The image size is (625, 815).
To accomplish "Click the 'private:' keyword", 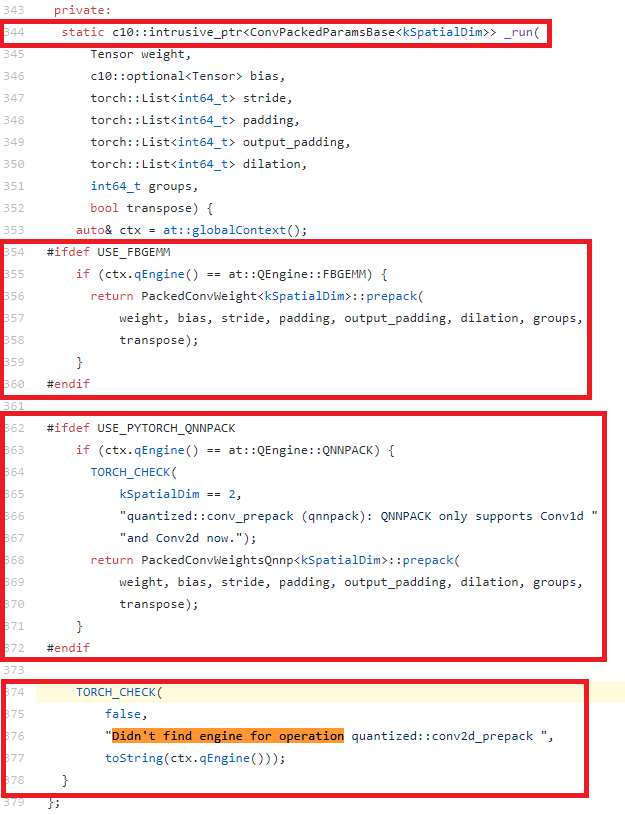I will pos(82,10).
